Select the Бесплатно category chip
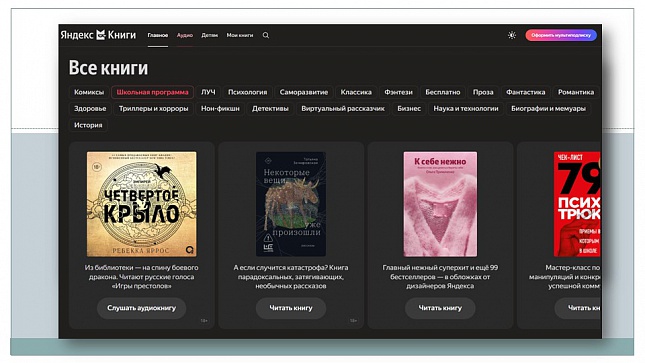Image resolution: width=645 pixels, height=363 pixels. point(443,92)
